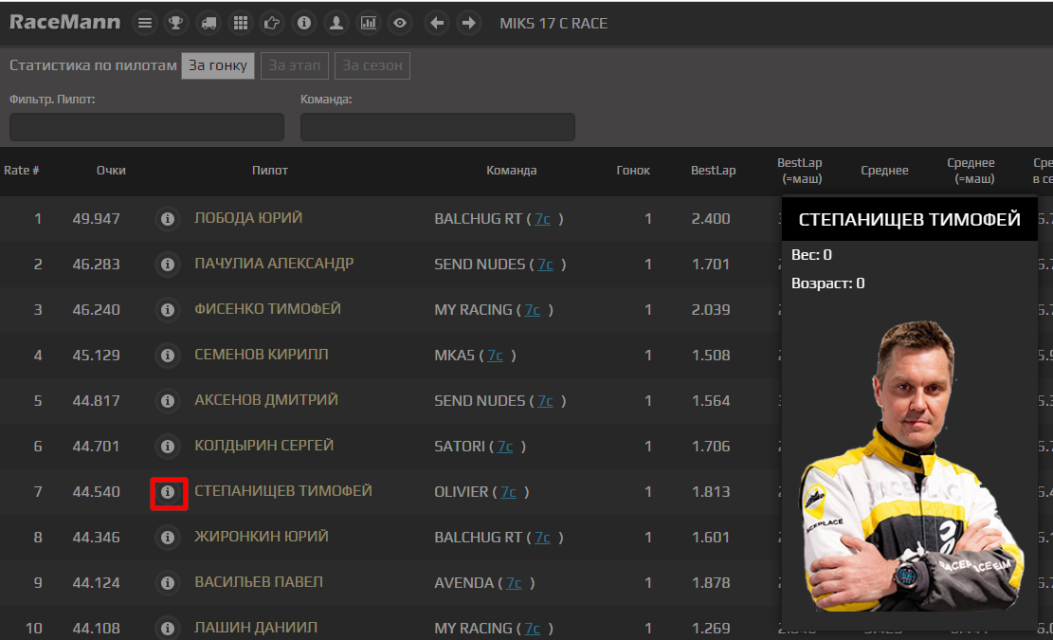Show info for СТЕПАНИЩЕВ ТИМОФЕЙ
Image resolution: width=1053 pixels, height=640 pixels.
(167, 492)
